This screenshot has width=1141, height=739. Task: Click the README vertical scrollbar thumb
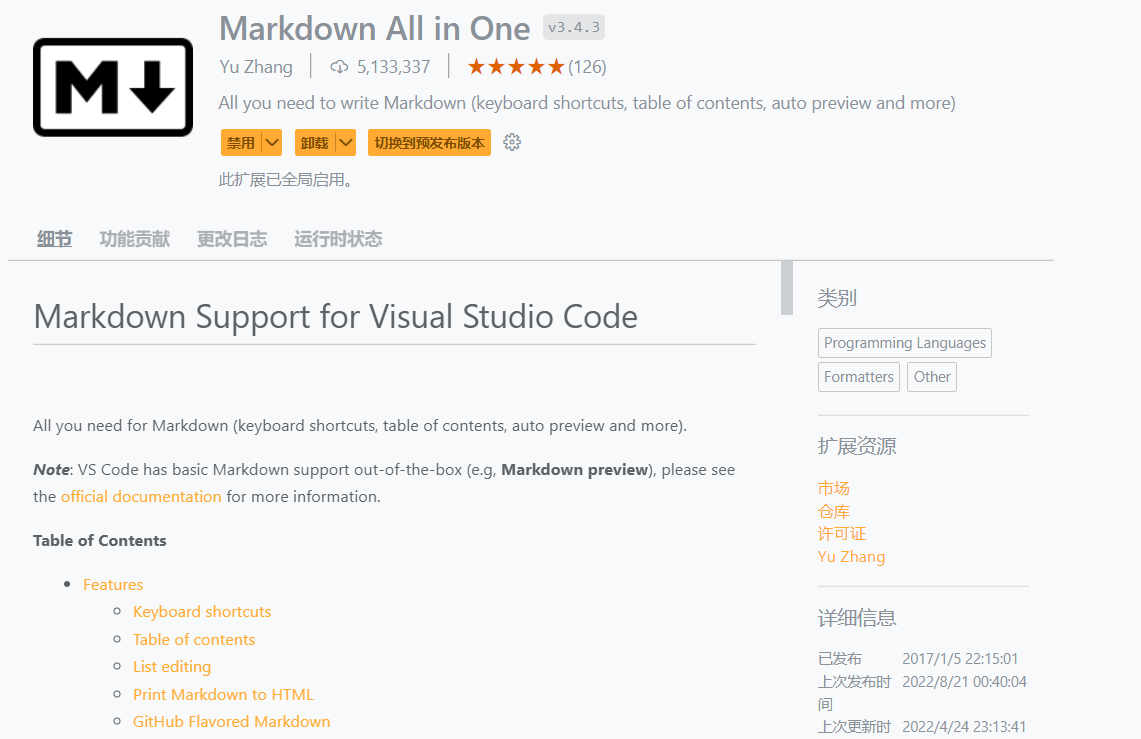point(787,288)
